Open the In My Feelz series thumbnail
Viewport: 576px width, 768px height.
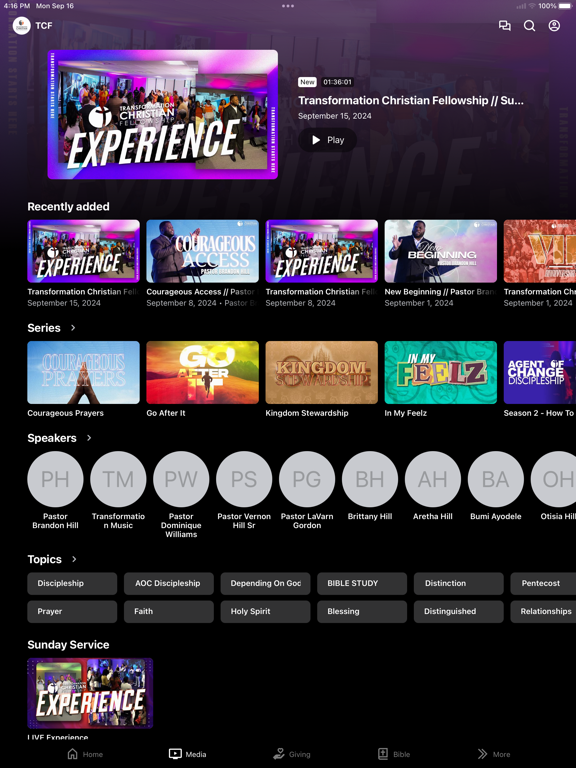coord(440,372)
